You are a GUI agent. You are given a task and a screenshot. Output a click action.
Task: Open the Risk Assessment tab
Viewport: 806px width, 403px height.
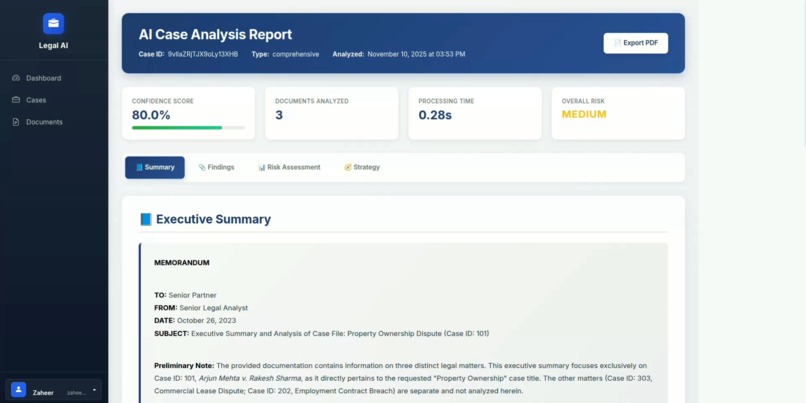(x=289, y=168)
